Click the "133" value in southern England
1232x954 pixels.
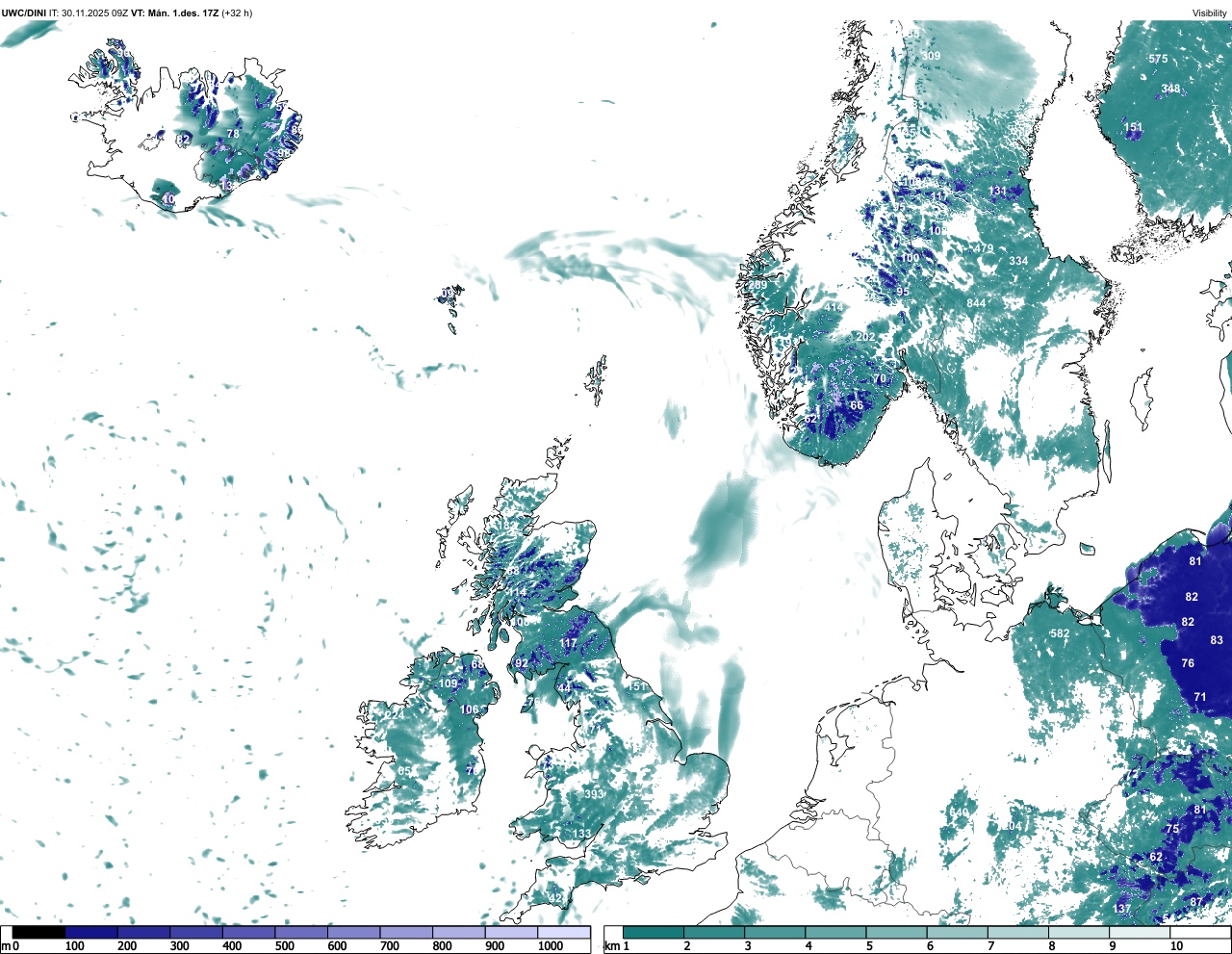tap(582, 834)
